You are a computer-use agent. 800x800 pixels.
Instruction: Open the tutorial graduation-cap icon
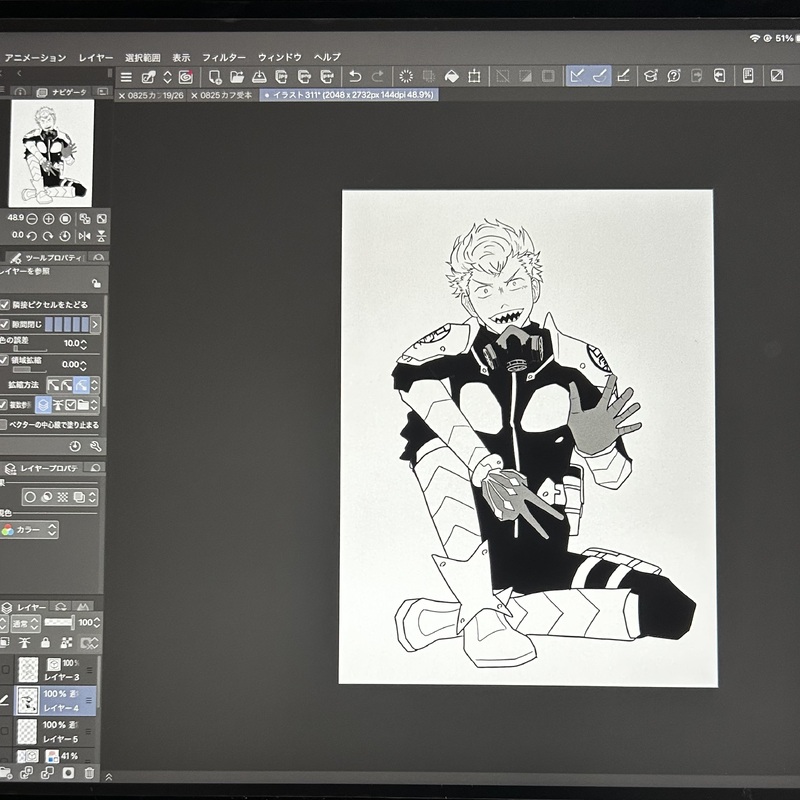point(651,76)
